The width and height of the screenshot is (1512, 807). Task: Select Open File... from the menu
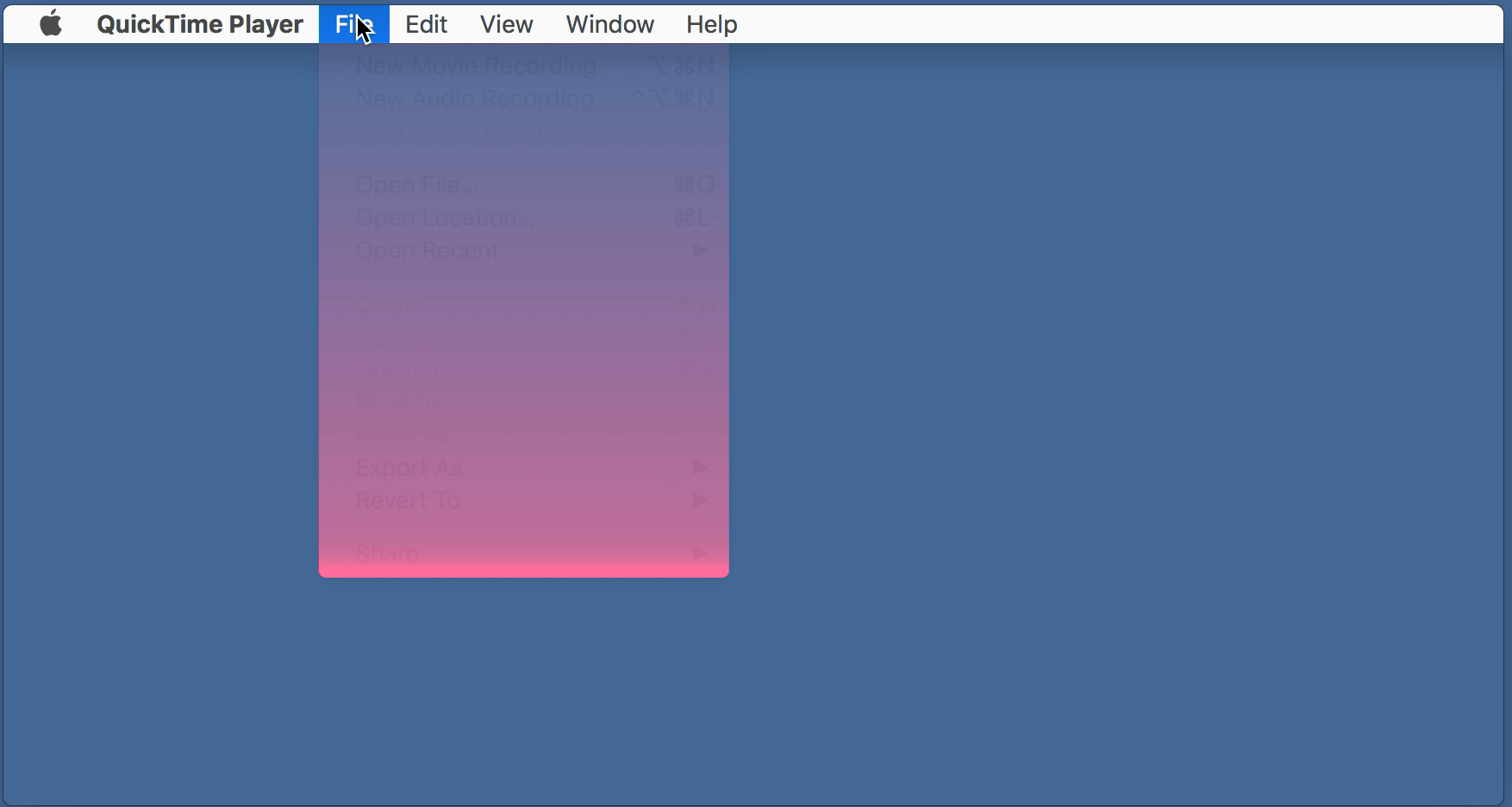[x=524, y=185]
